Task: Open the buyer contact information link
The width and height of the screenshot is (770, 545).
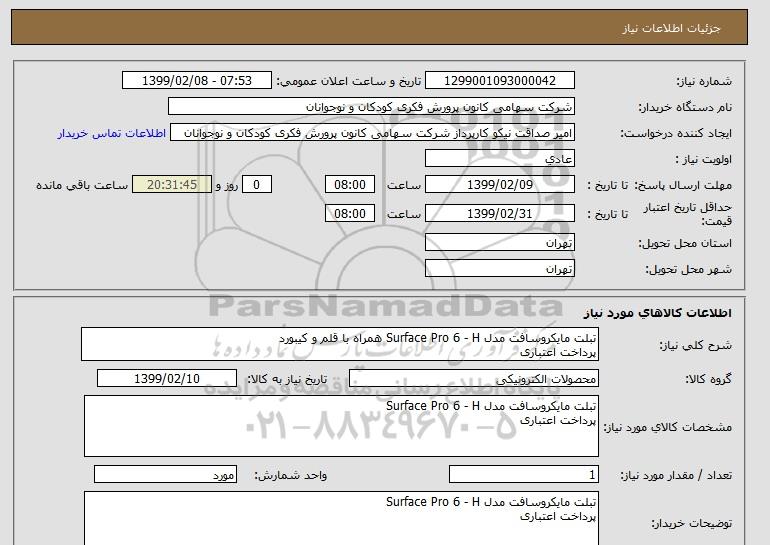Action: click(x=111, y=133)
